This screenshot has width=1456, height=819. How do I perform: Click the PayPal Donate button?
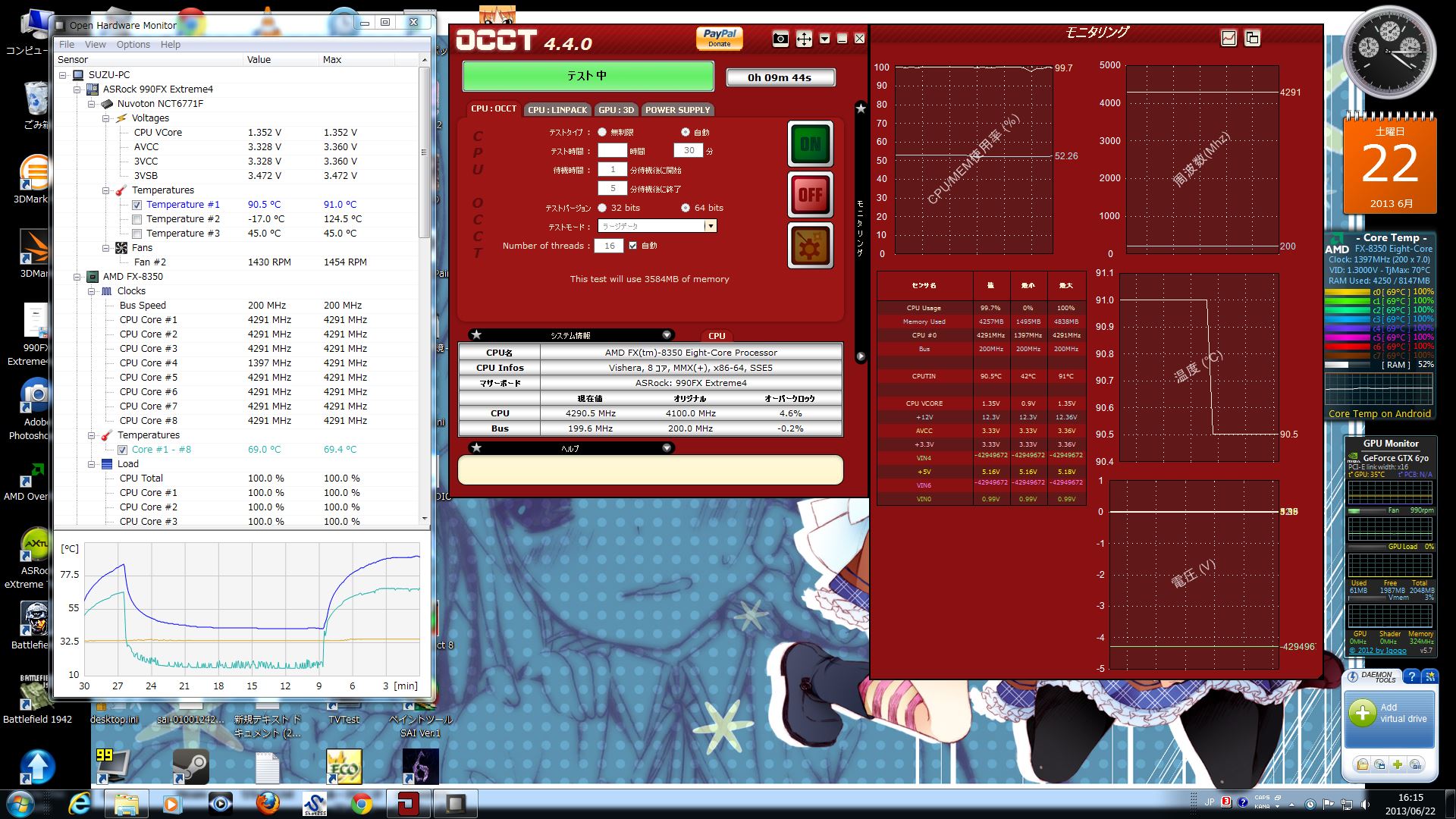[x=720, y=38]
